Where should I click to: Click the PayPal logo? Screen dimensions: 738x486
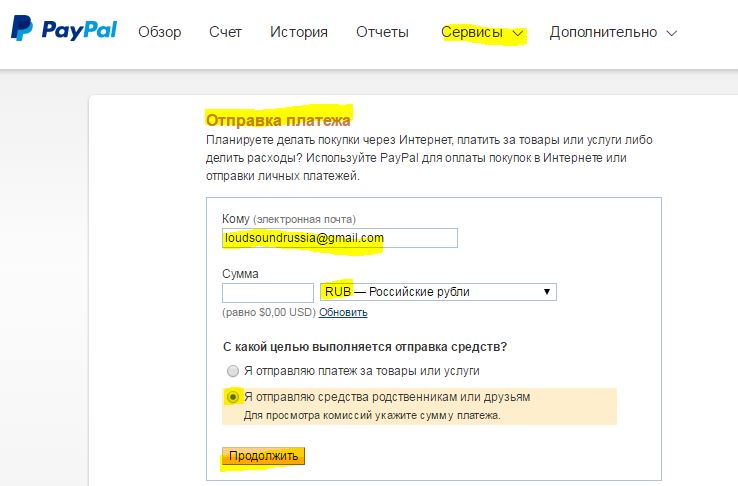(x=64, y=29)
